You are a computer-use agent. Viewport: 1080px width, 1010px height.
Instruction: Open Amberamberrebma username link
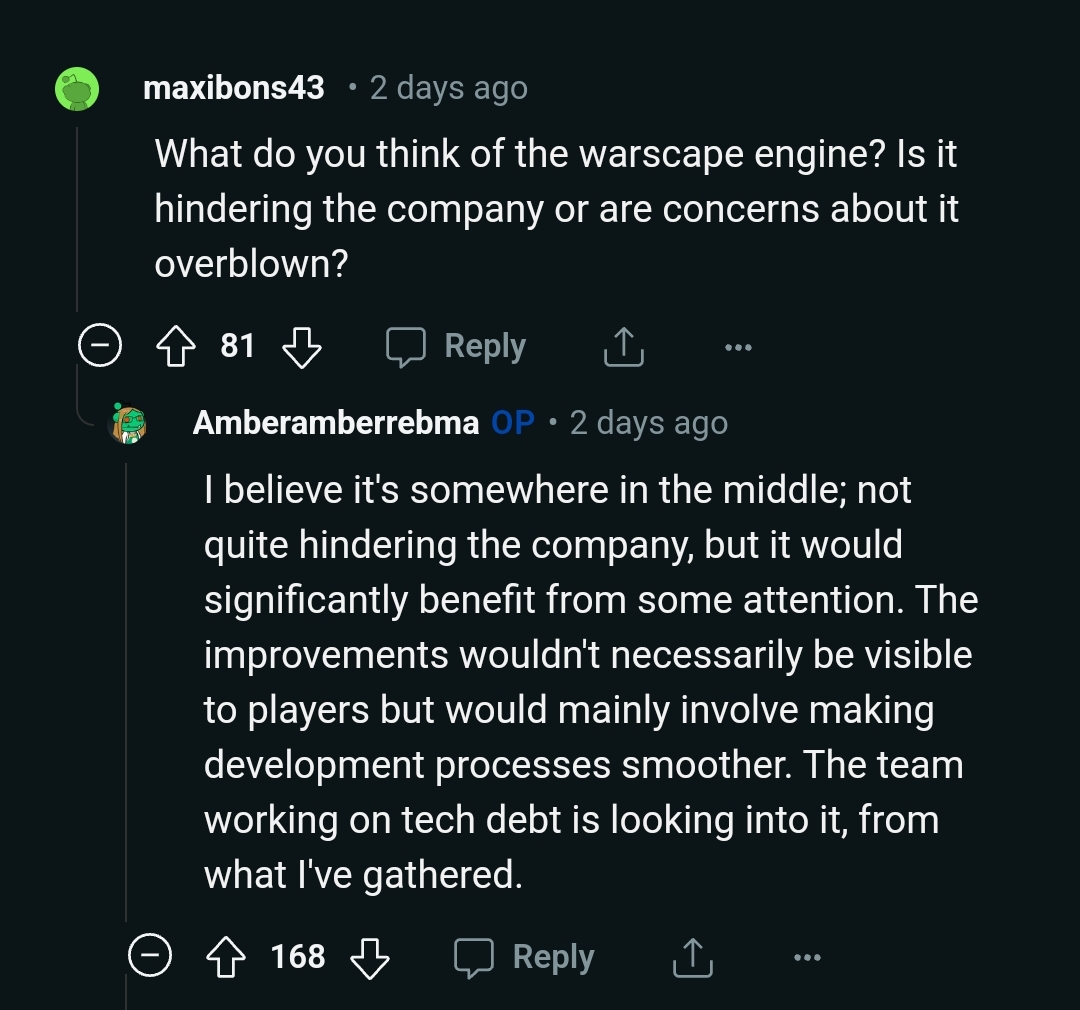(335, 422)
